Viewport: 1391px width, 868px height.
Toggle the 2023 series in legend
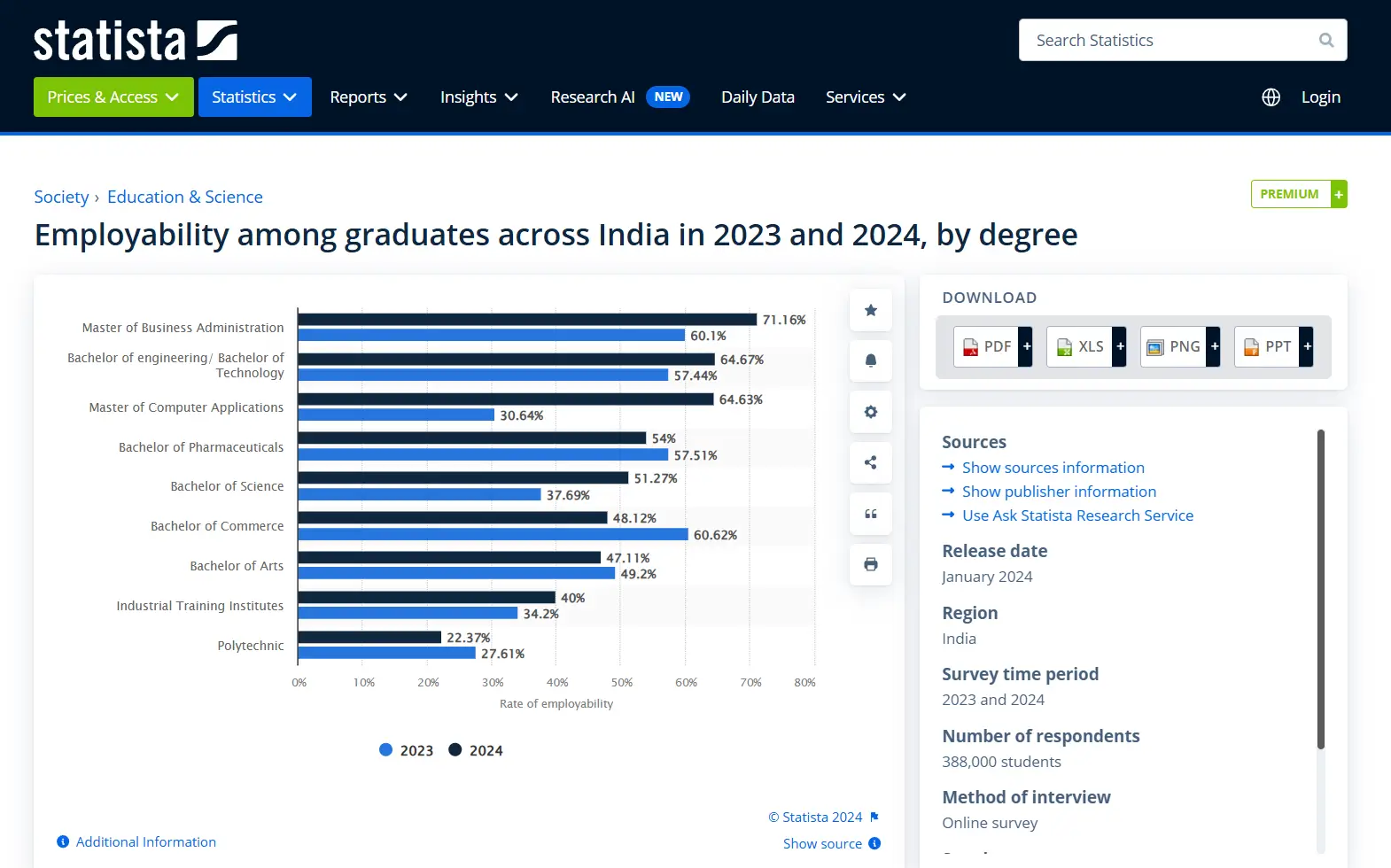point(406,750)
